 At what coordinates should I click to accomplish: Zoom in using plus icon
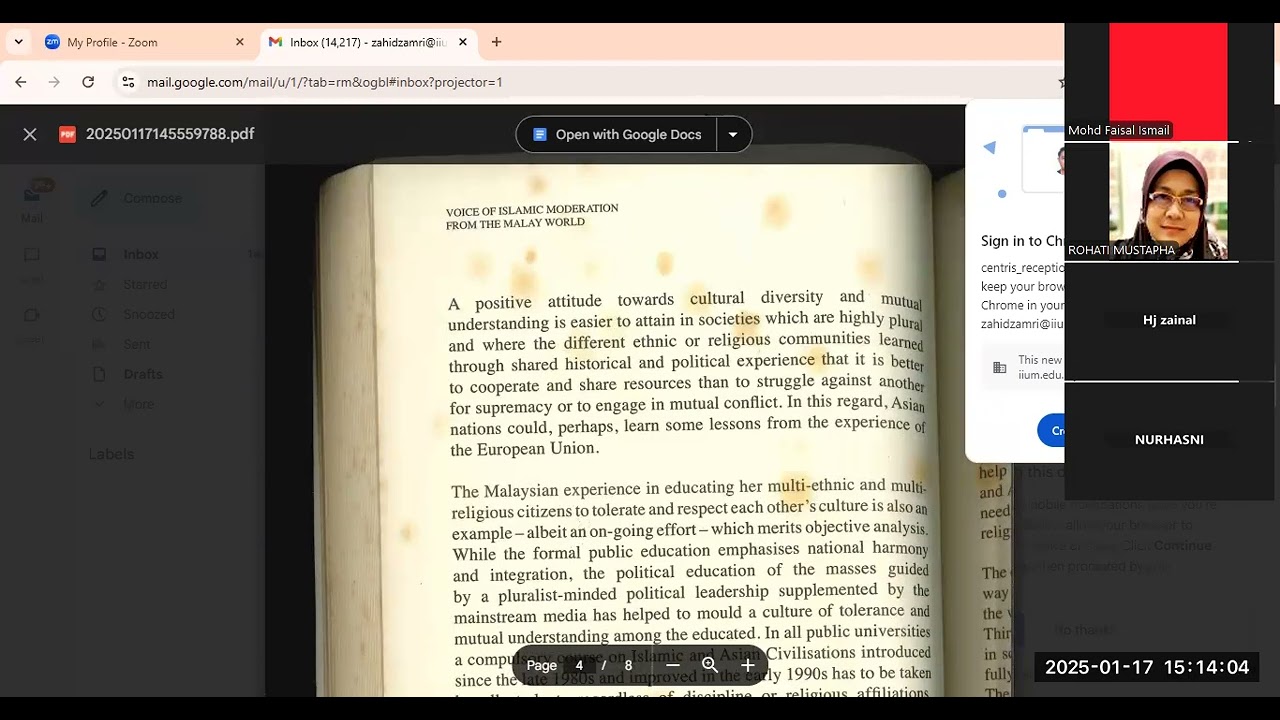747,665
